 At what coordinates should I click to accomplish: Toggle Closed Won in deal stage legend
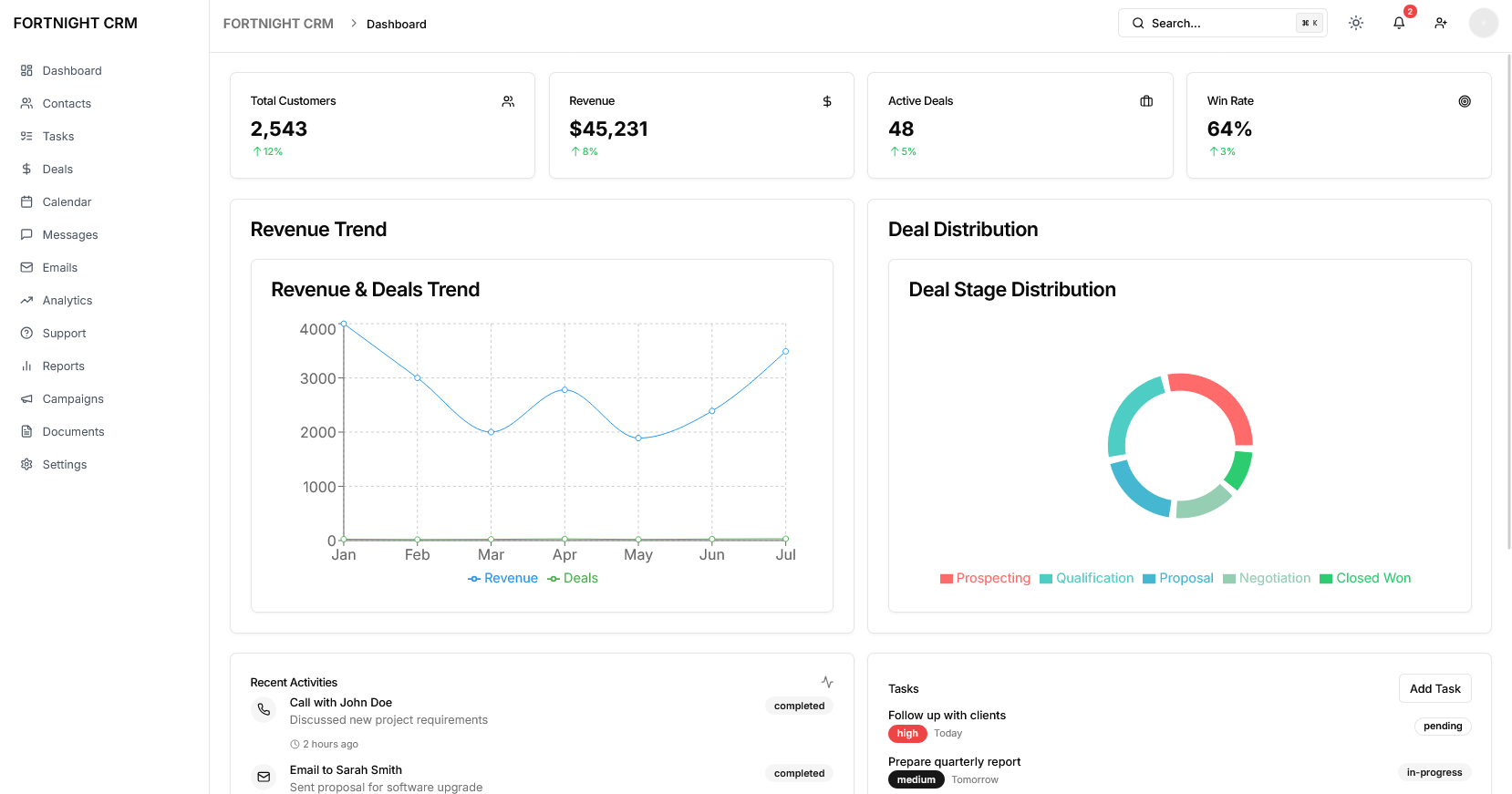tap(1365, 578)
